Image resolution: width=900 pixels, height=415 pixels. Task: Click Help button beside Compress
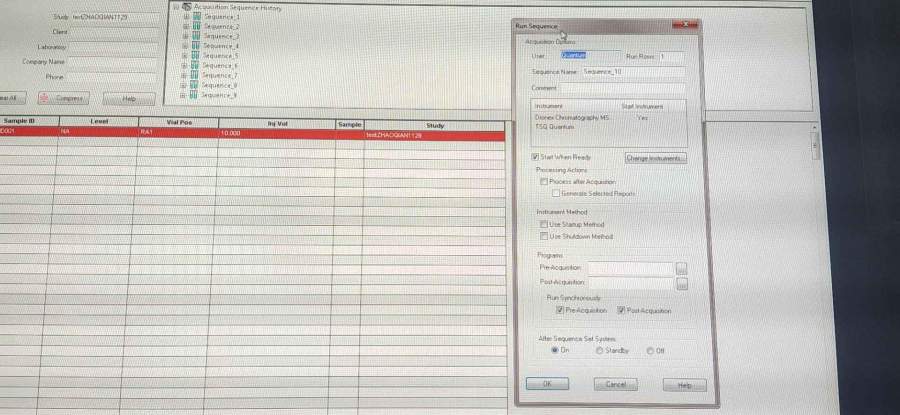point(129,99)
